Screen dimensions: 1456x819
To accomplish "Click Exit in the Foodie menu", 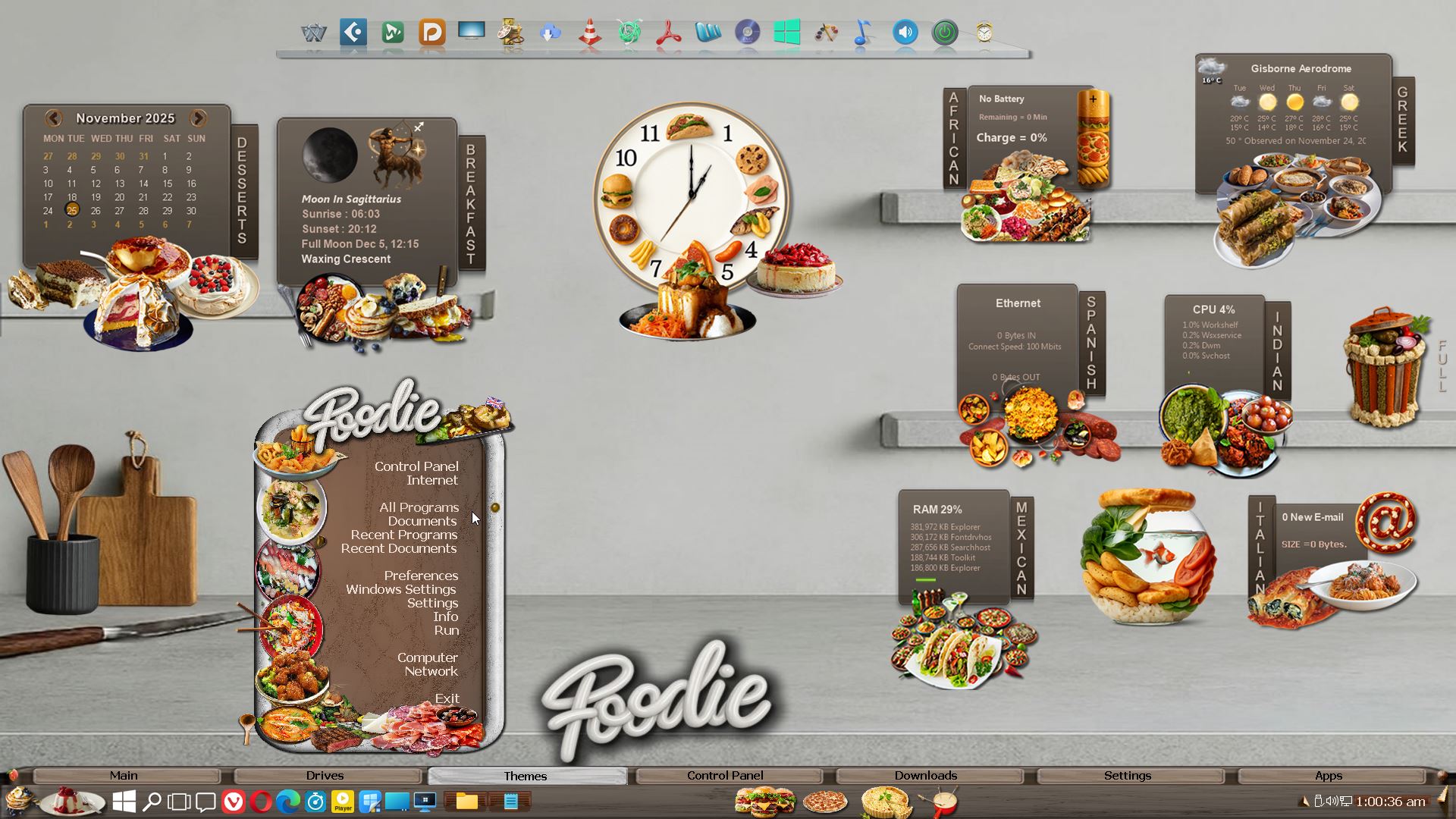I will 447,698.
